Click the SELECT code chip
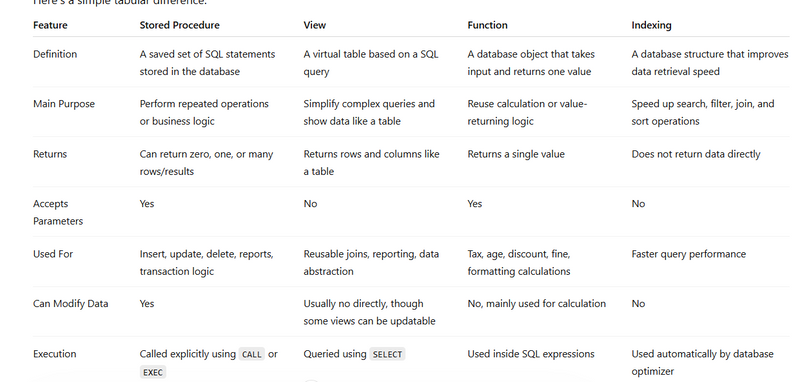 [x=387, y=354]
